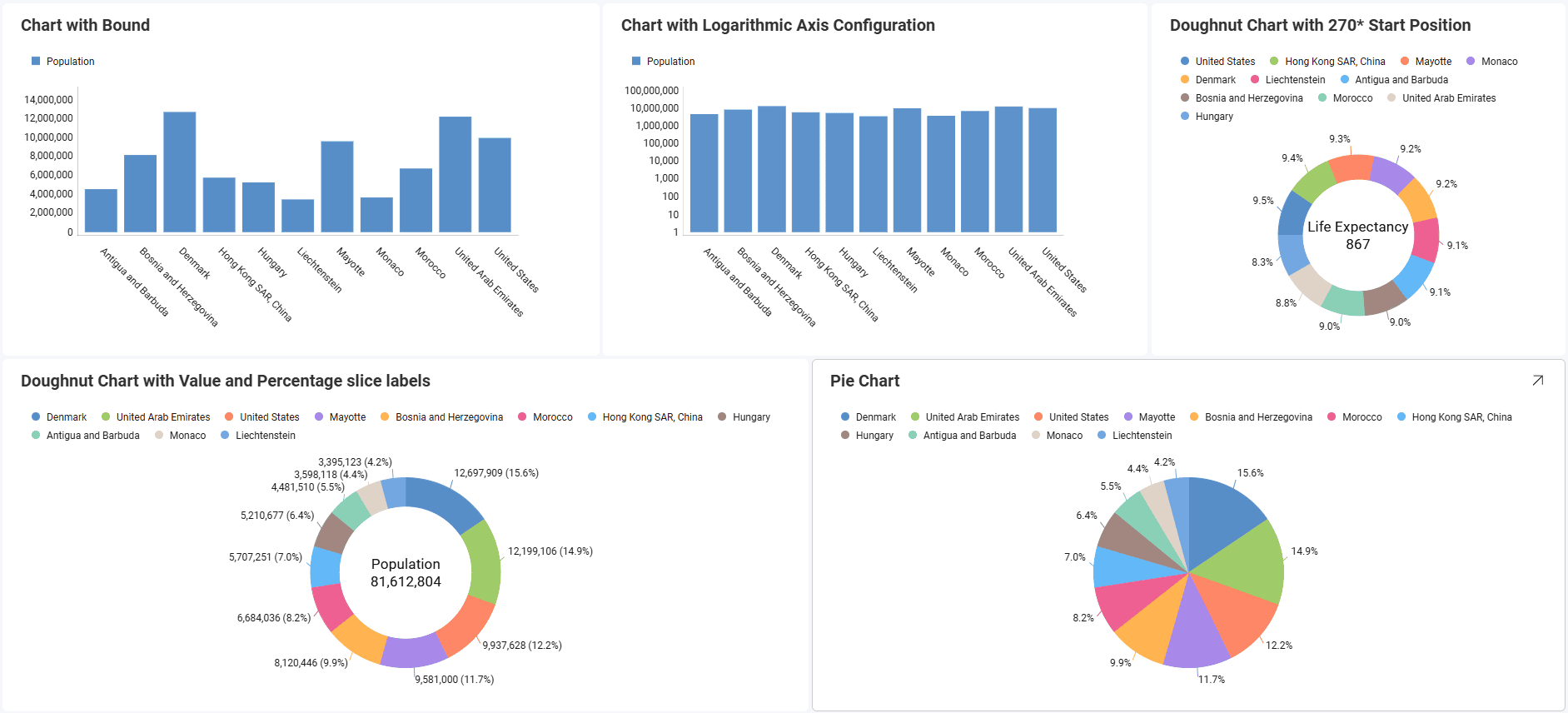Click the 12.2% label in Pie Chart

[1279, 646]
